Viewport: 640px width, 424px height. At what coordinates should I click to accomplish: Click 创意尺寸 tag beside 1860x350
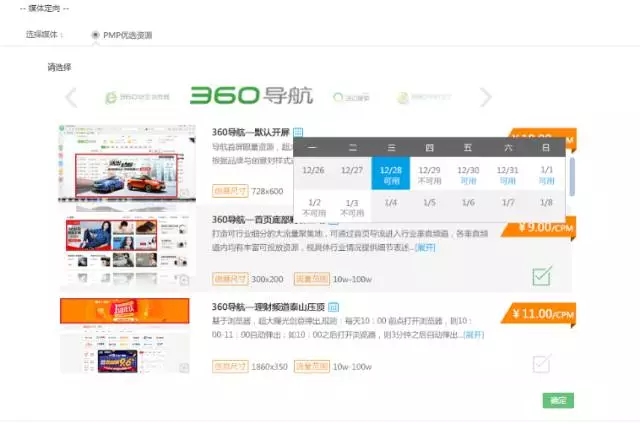coord(230,366)
